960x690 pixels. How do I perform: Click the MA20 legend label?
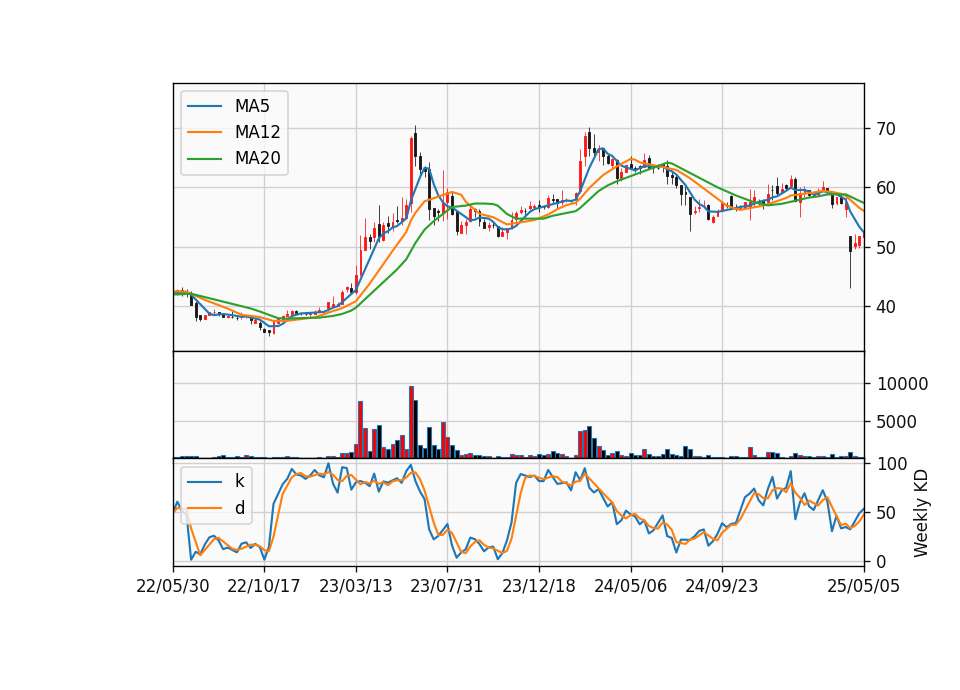tap(257, 158)
